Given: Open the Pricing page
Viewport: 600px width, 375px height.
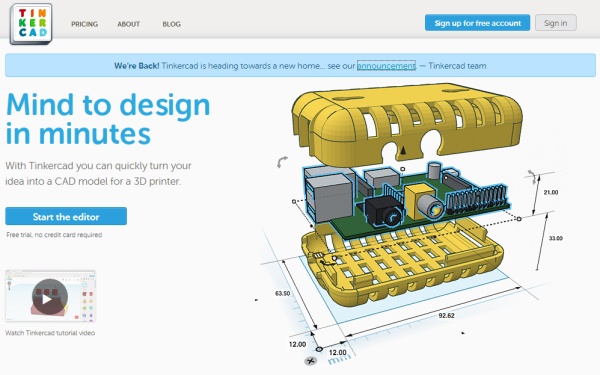Looking at the screenshot, I should pos(85,24).
